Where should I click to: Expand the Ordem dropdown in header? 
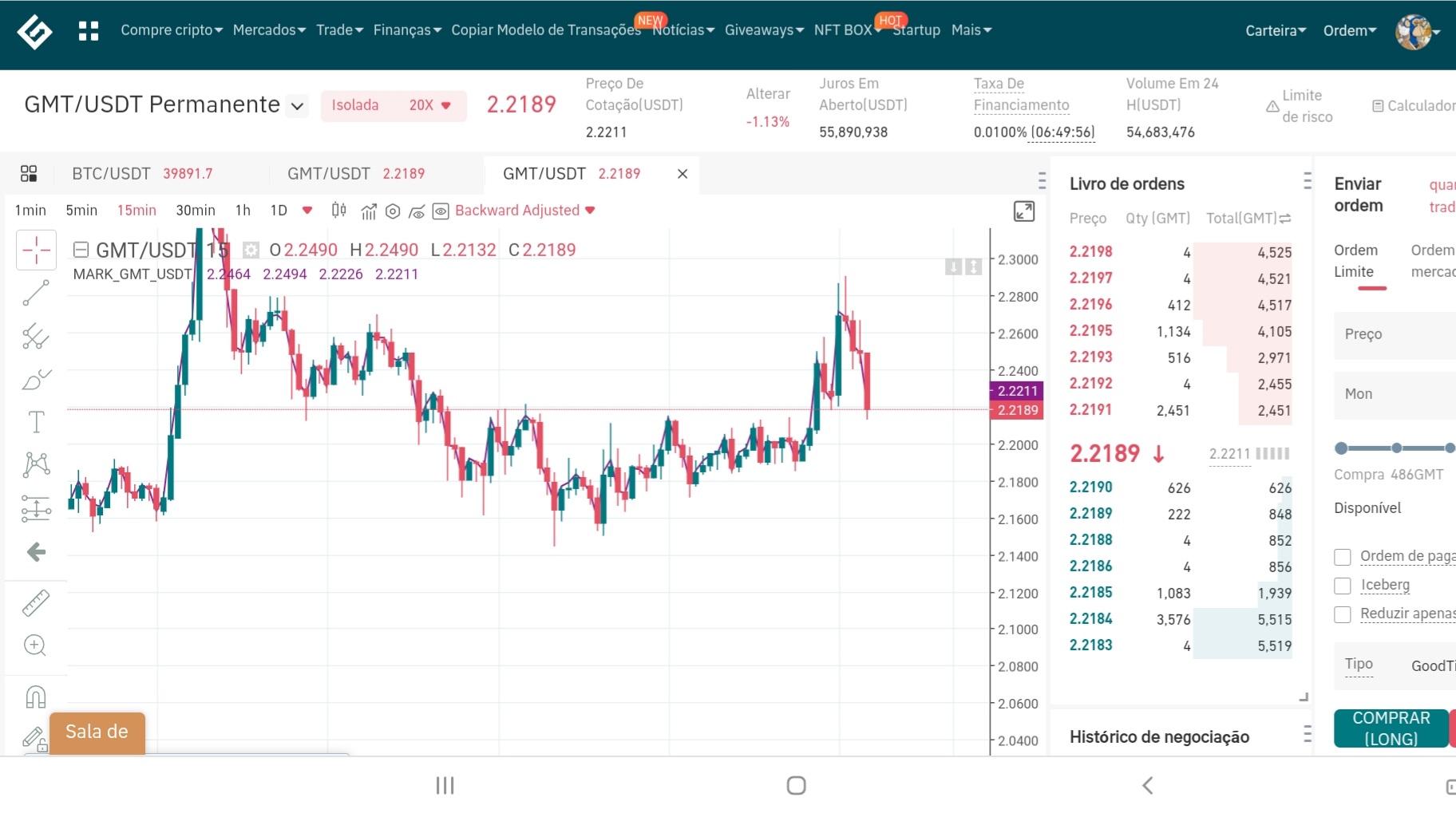click(x=1350, y=31)
